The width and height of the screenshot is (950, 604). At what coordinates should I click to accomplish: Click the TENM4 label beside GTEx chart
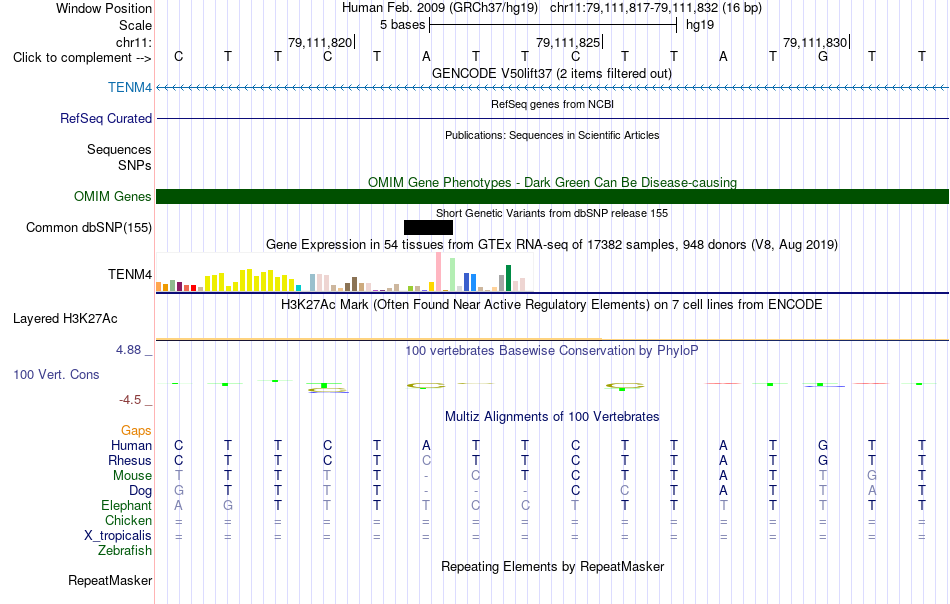(130, 274)
